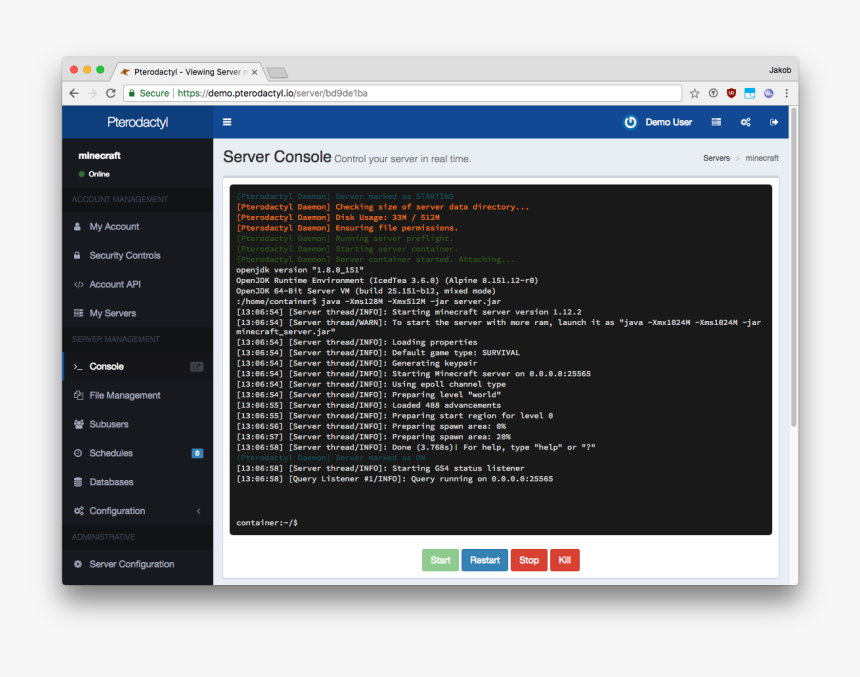
Task: Click the Configuration gears icon in sidebar
Action: 78,511
